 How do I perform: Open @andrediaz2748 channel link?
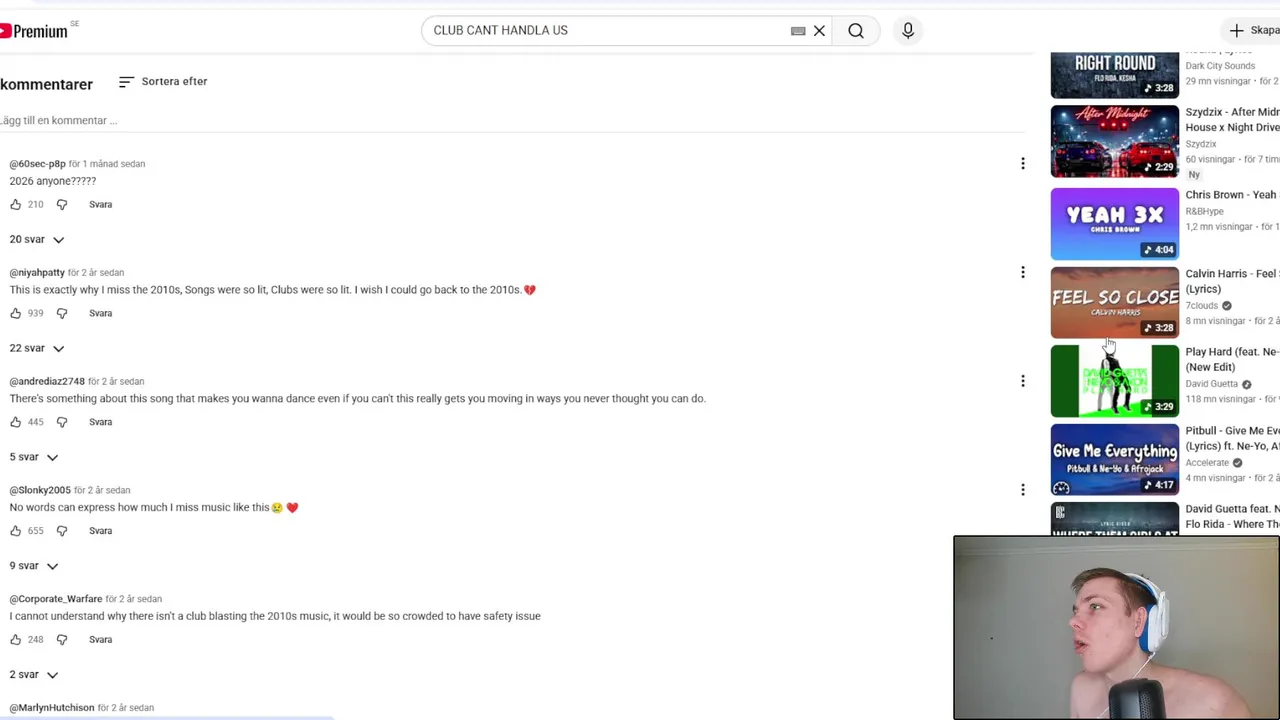[x=47, y=383]
